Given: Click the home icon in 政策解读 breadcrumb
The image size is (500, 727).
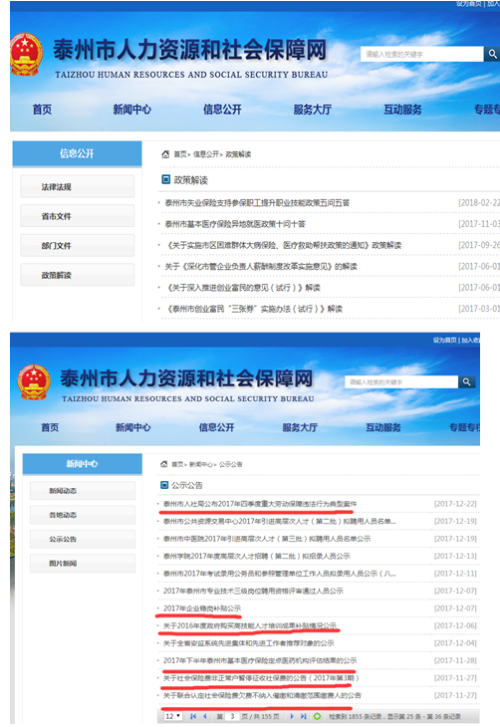Looking at the screenshot, I should (x=165, y=154).
